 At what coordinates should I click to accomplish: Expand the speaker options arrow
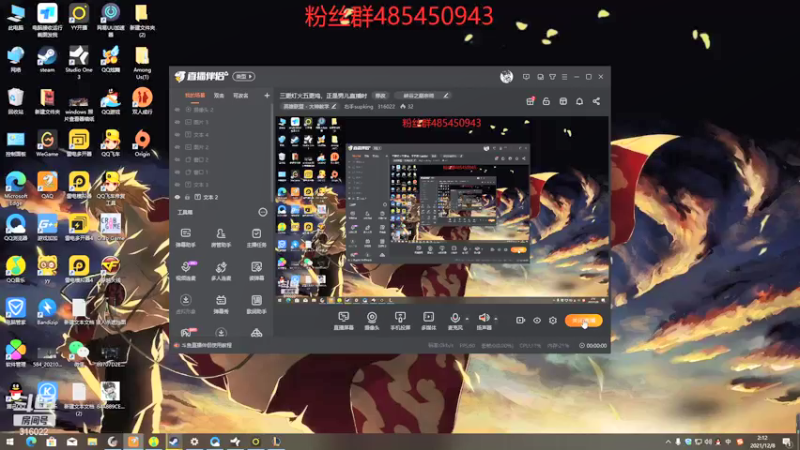(x=496, y=319)
